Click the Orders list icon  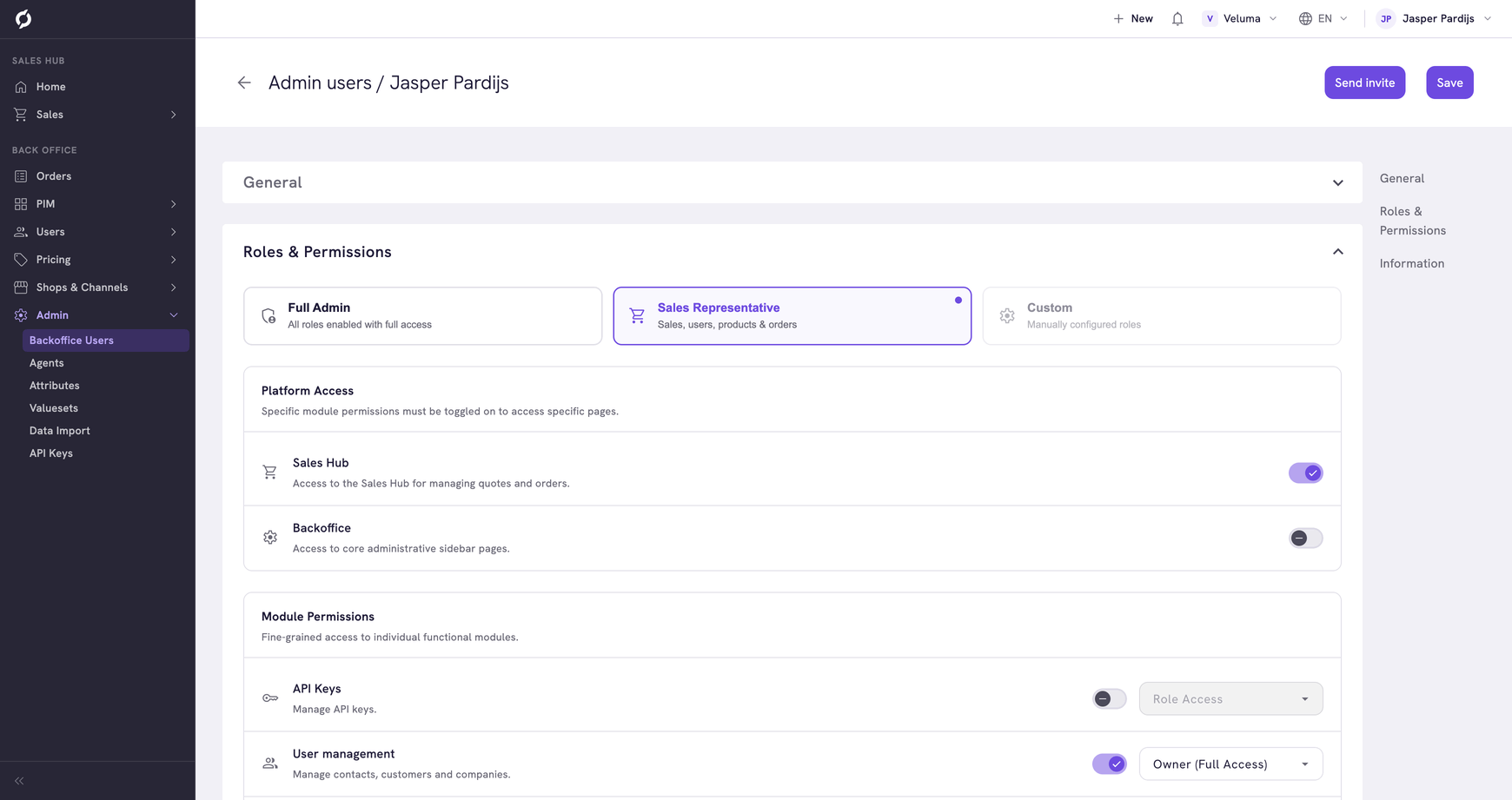point(21,176)
